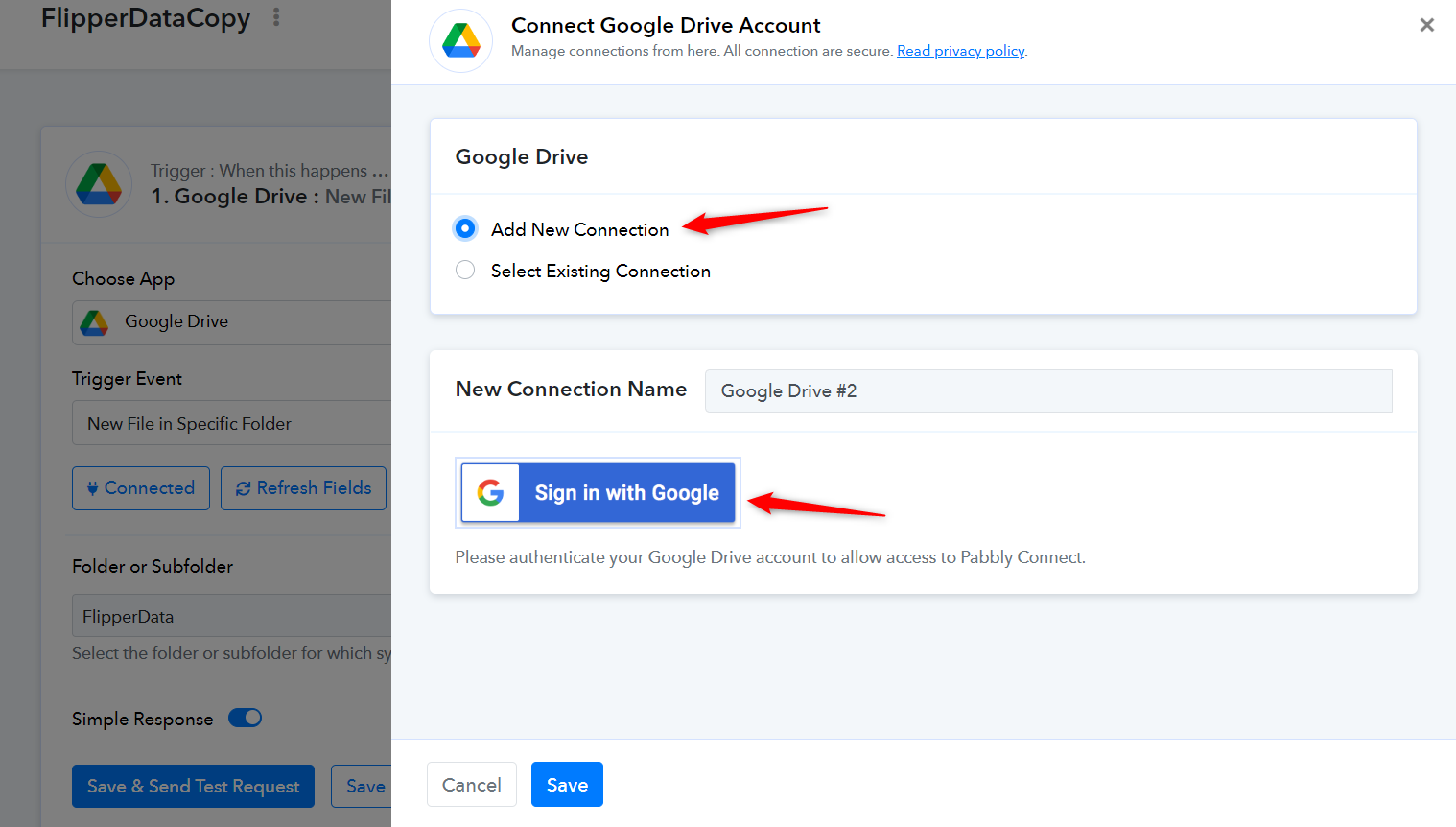Click the Google G logo on sign-in button
This screenshot has height=827, width=1456.
pos(490,492)
